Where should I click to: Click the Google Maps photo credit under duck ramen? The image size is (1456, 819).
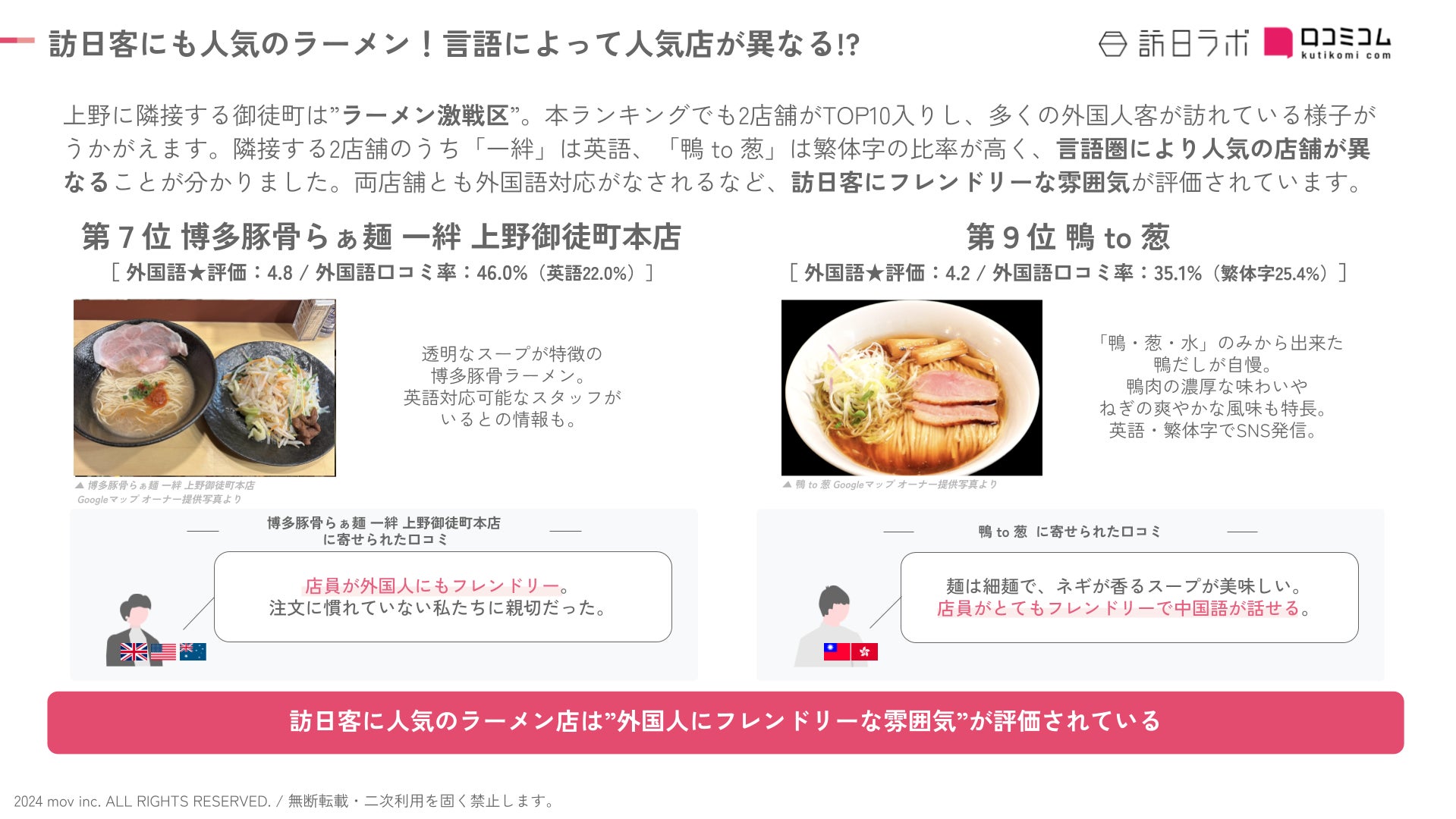[x=890, y=485]
